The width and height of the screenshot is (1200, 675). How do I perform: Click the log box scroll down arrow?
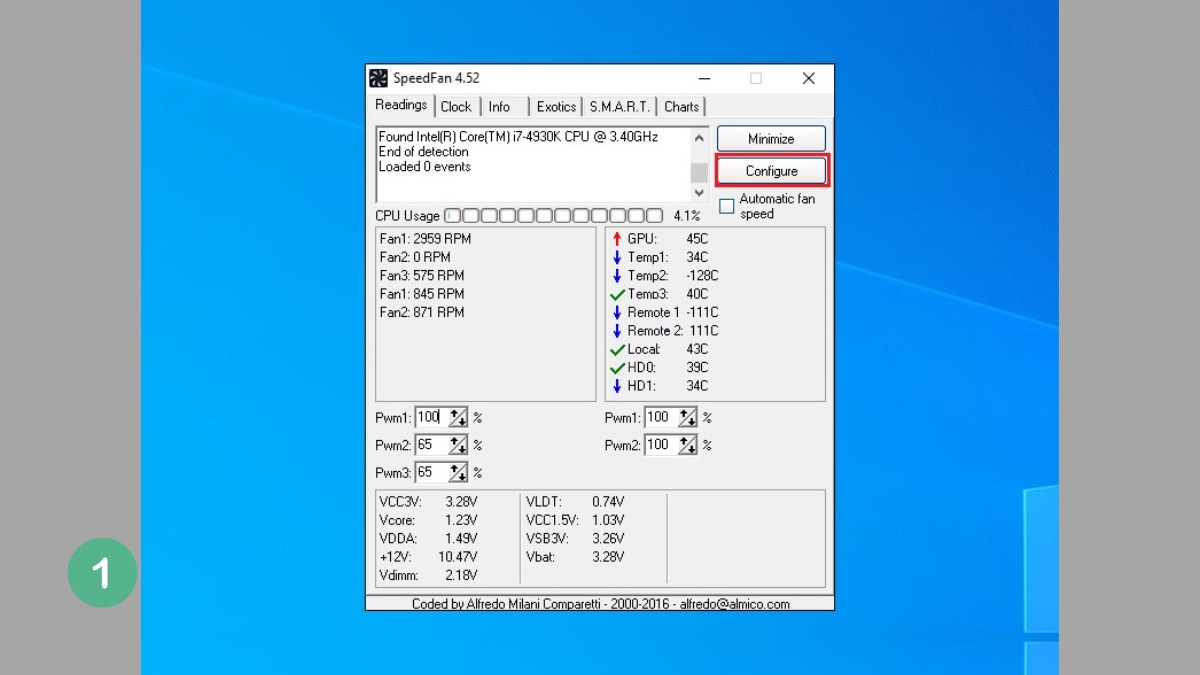click(699, 192)
